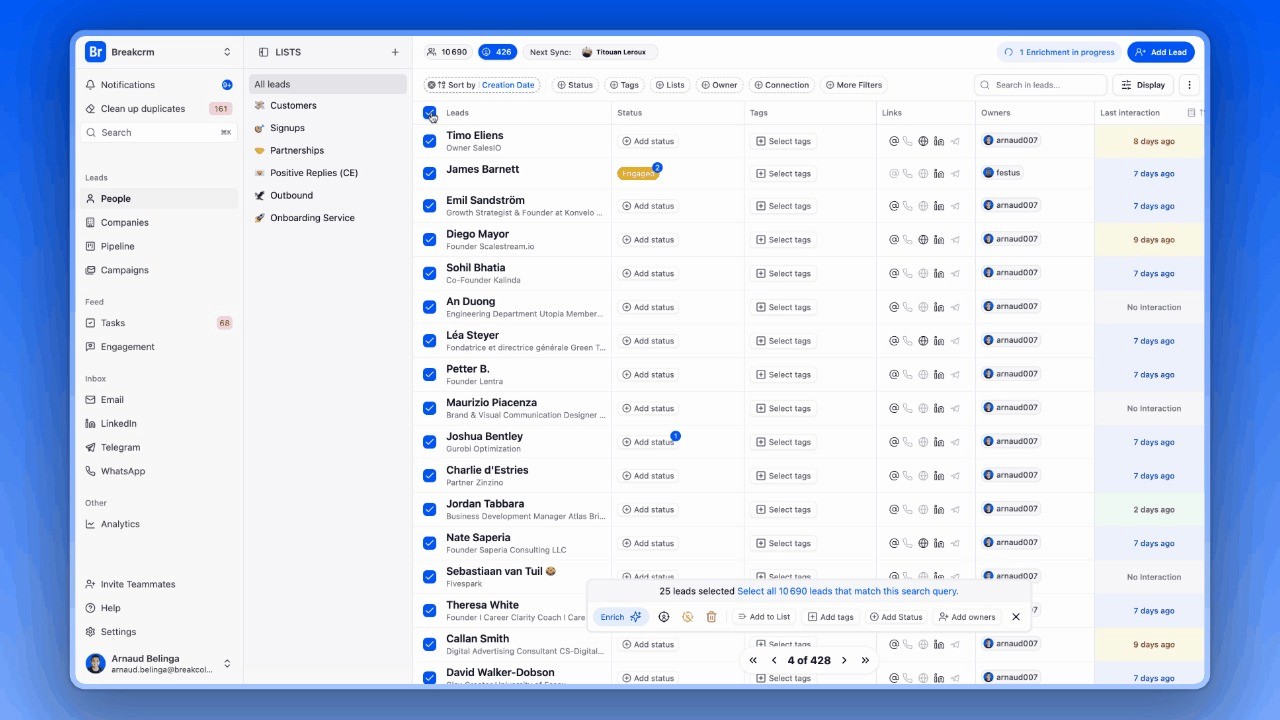Screen dimensions: 1280x720
Task: Collapse the Lists panel using its sidebar icon
Action: 263,52
